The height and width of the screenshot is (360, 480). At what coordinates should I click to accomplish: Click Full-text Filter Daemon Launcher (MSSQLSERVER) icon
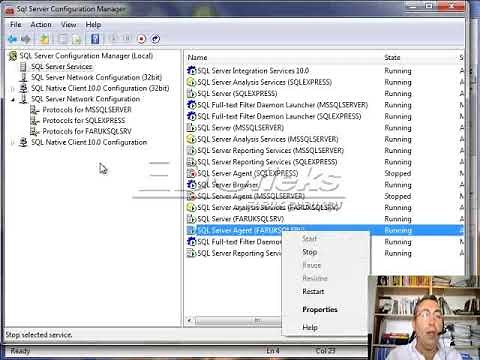[x=191, y=105]
